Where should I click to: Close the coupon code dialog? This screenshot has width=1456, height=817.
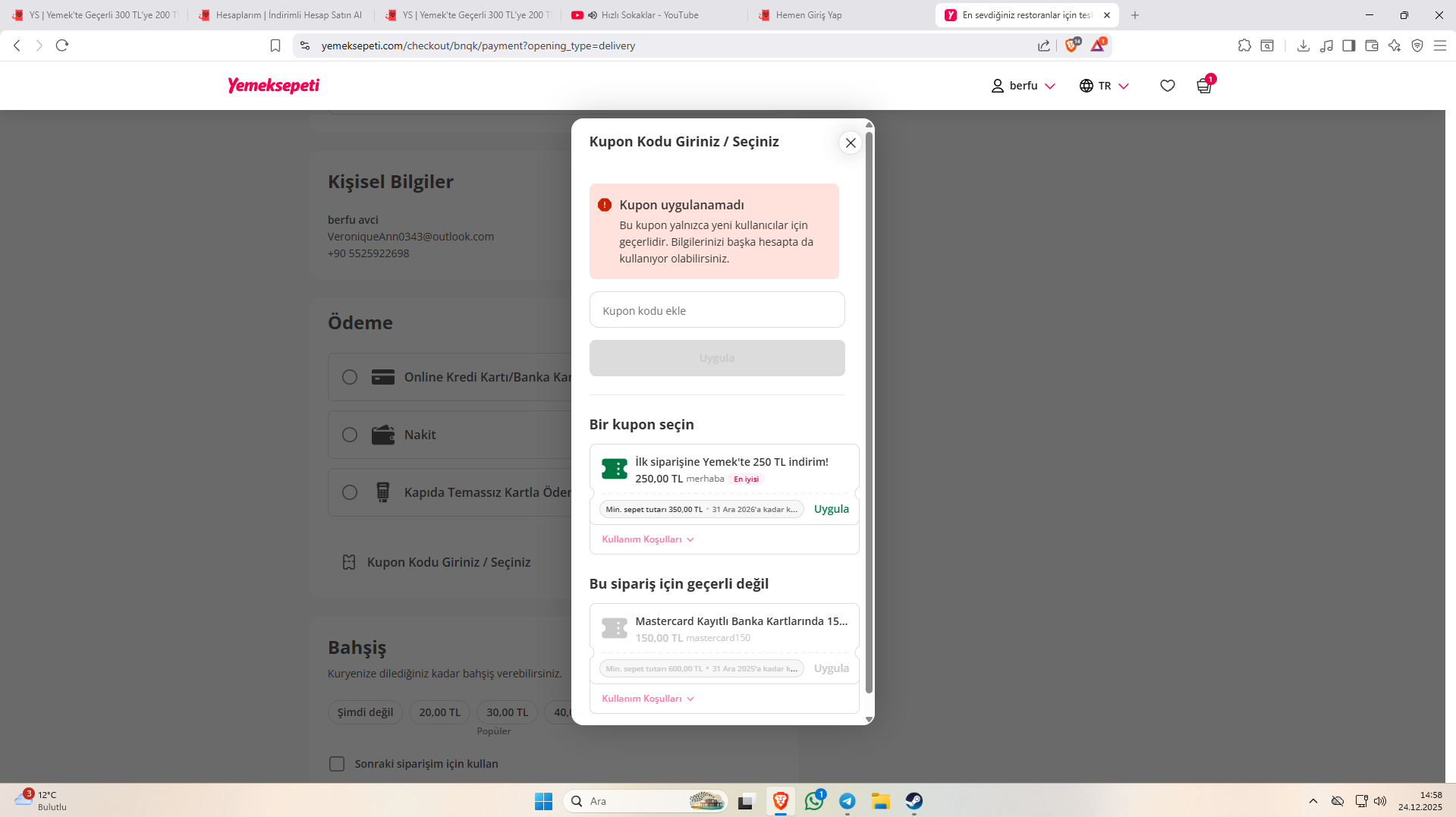851,143
